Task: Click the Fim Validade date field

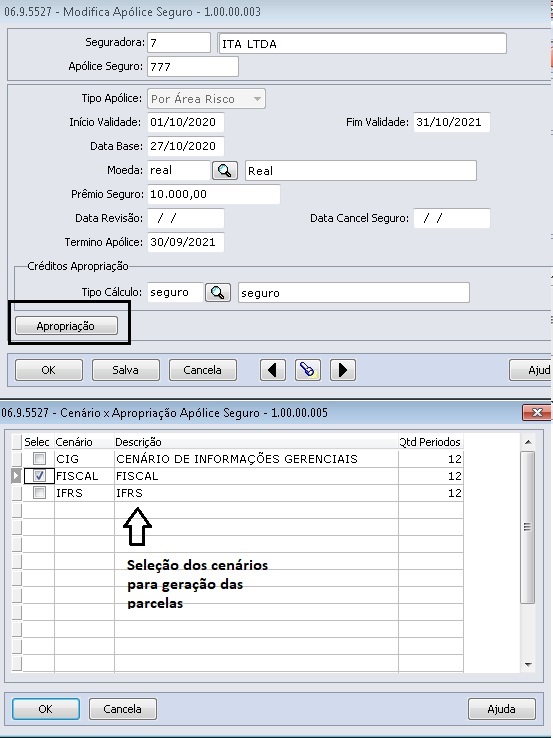Action: tap(452, 122)
